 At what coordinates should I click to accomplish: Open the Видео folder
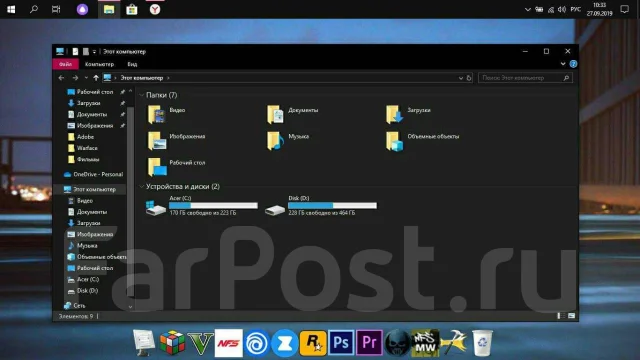[x=167, y=114]
